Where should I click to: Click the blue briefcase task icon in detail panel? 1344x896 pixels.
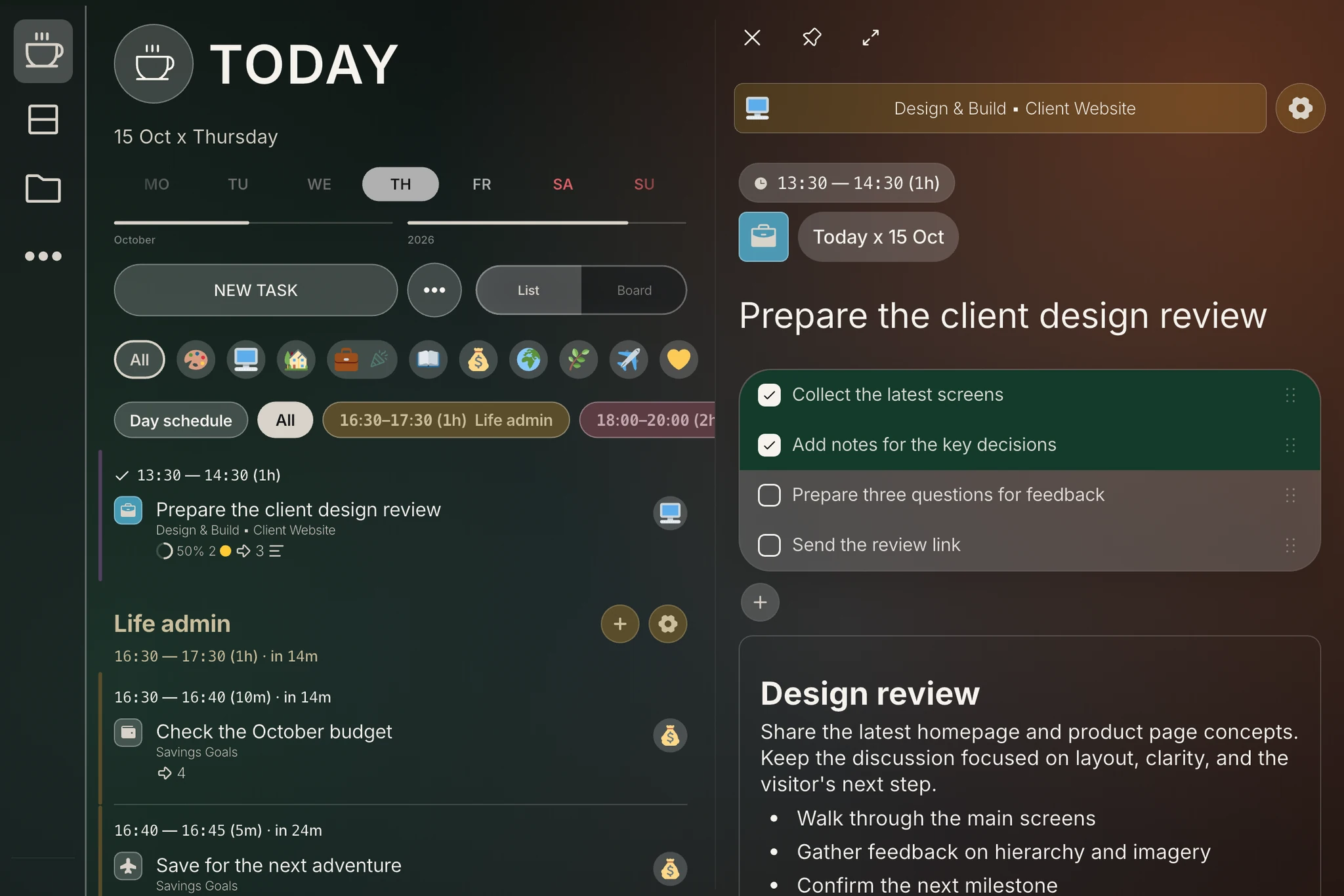tap(763, 237)
